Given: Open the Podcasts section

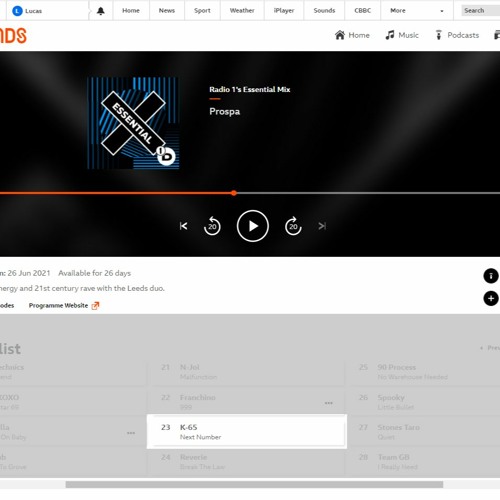Looking at the screenshot, I should (x=457, y=35).
